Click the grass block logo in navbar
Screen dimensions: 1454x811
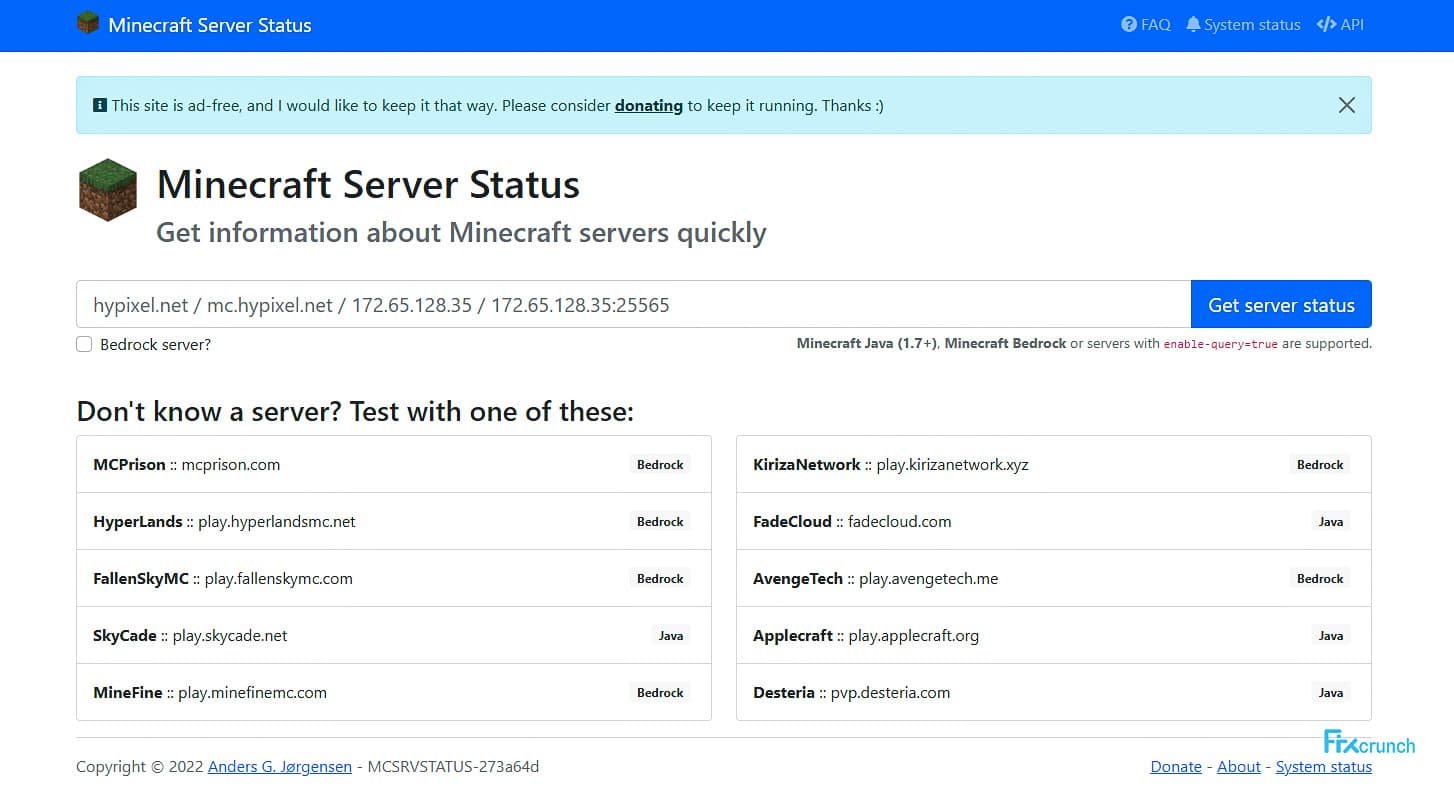coord(88,23)
